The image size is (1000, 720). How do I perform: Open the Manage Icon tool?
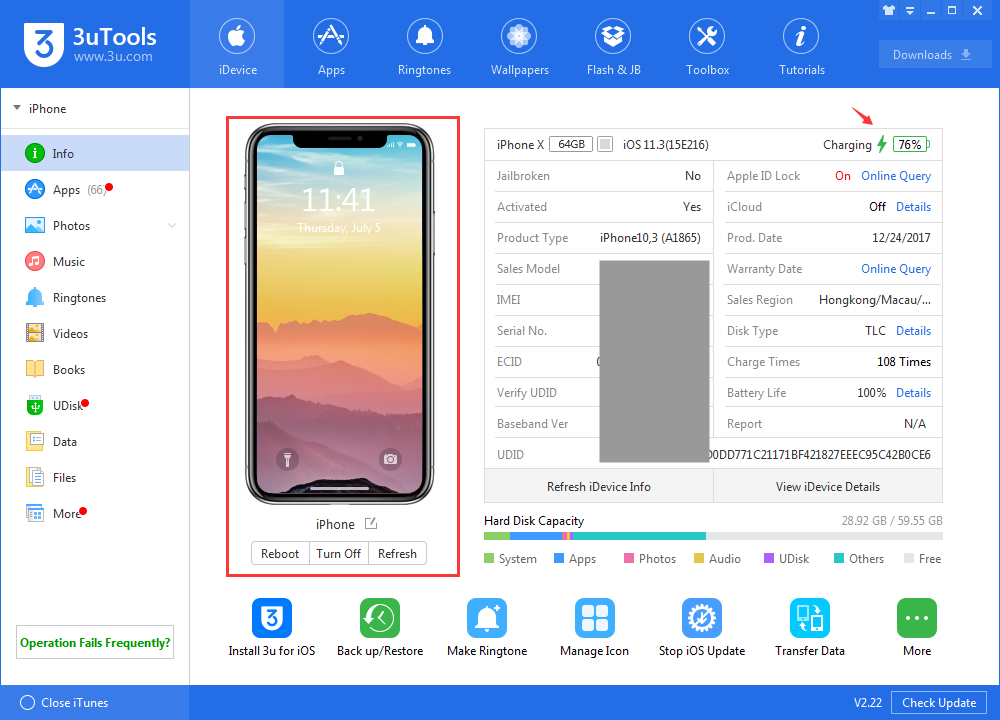pos(594,618)
